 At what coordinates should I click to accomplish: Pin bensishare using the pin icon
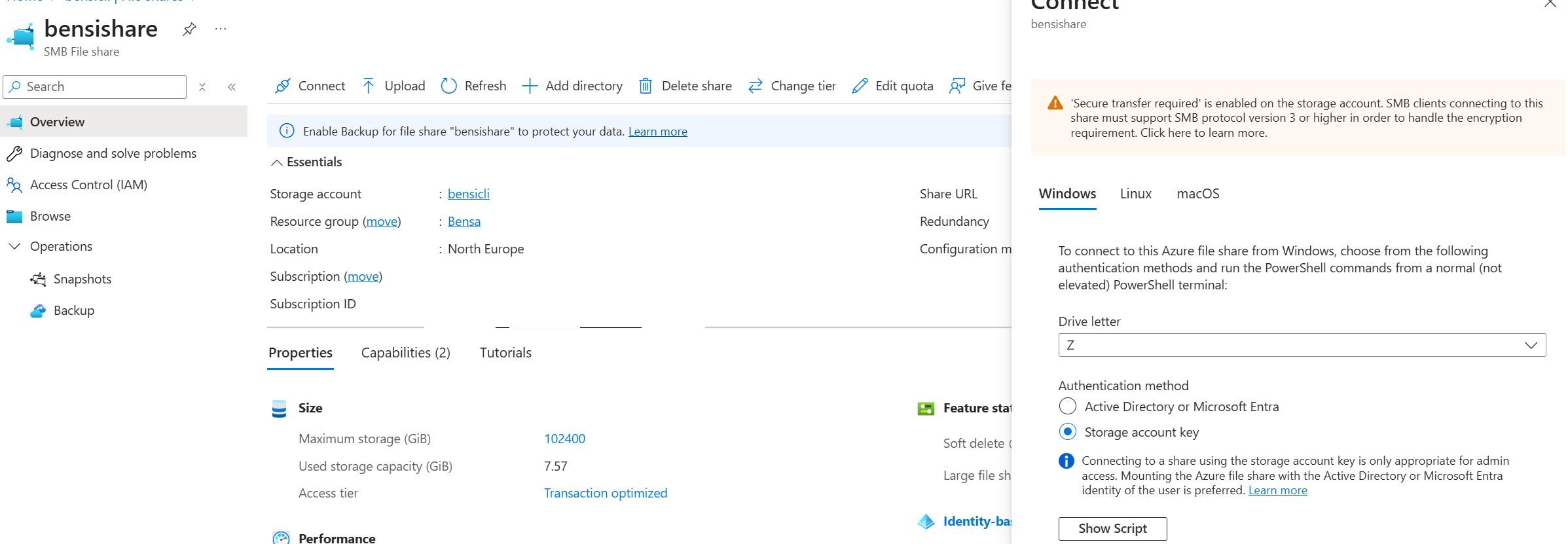(189, 29)
